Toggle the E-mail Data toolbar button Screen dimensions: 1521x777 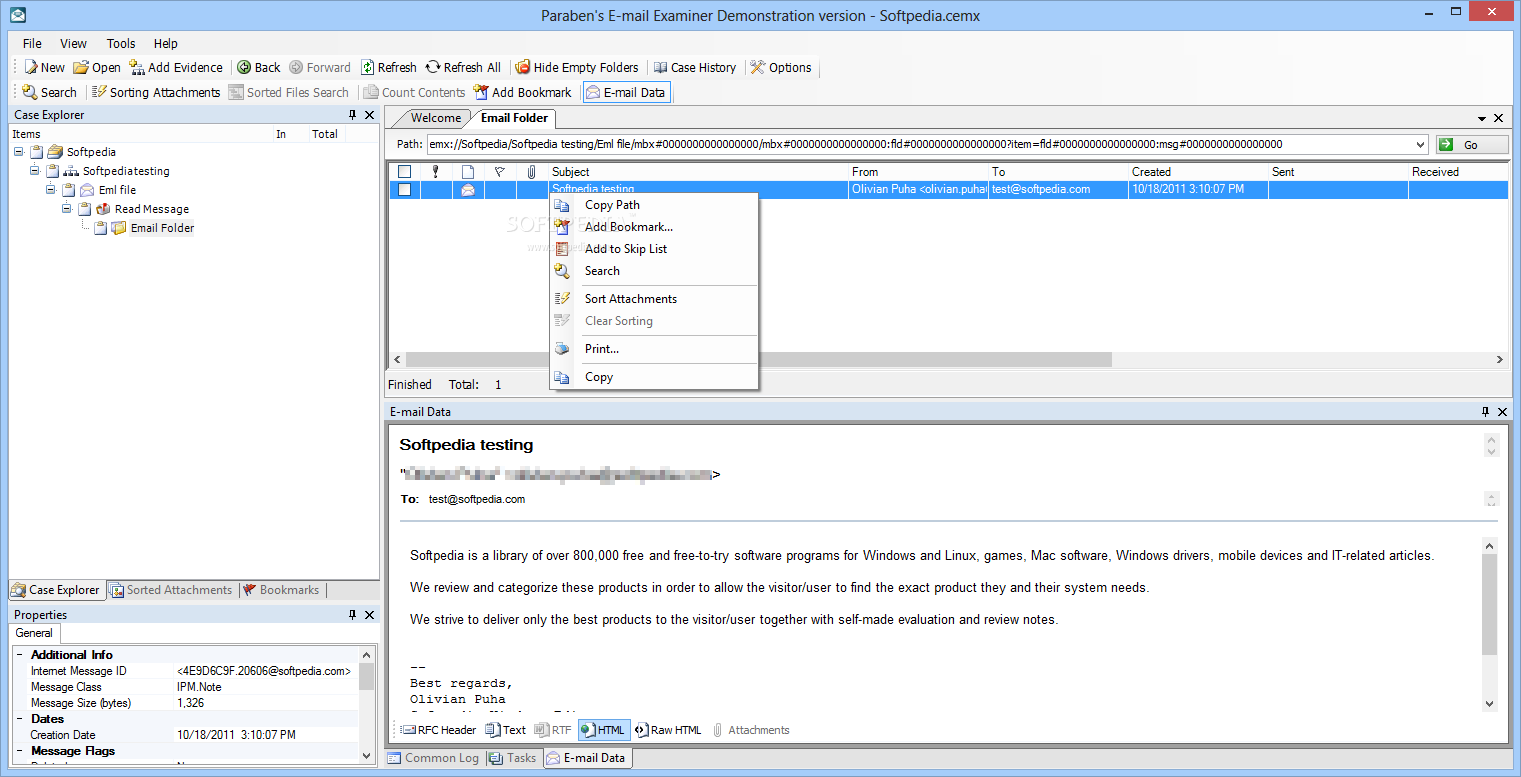pos(626,92)
